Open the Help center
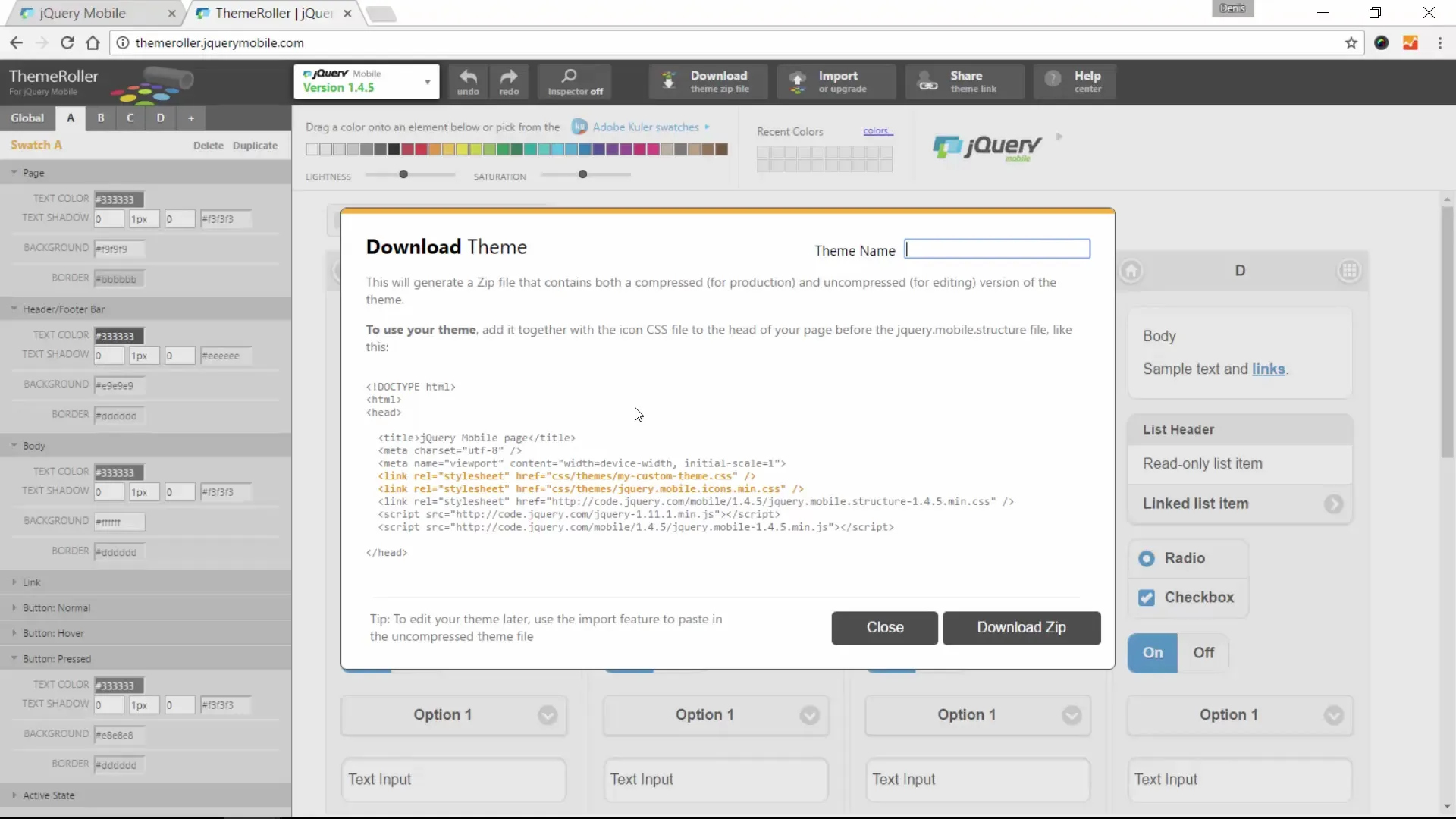 pyautogui.click(x=1075, y=81)
